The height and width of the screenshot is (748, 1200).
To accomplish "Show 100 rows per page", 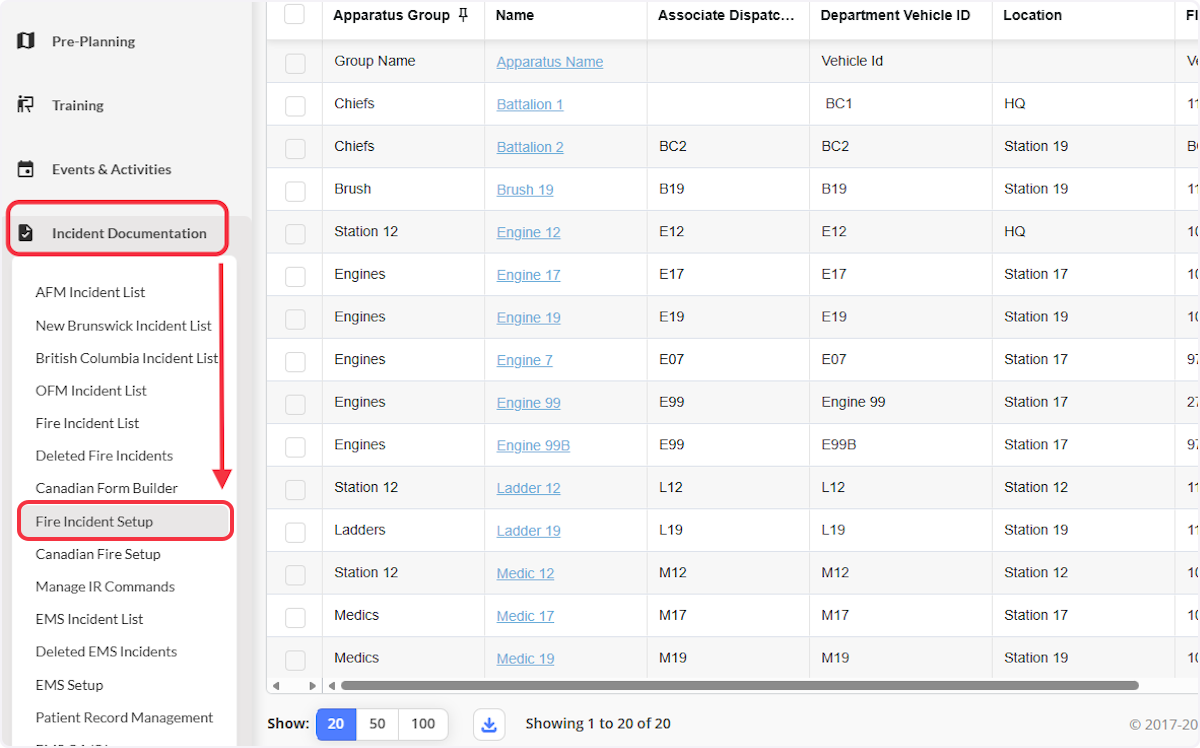I will [x=423, y=724].
